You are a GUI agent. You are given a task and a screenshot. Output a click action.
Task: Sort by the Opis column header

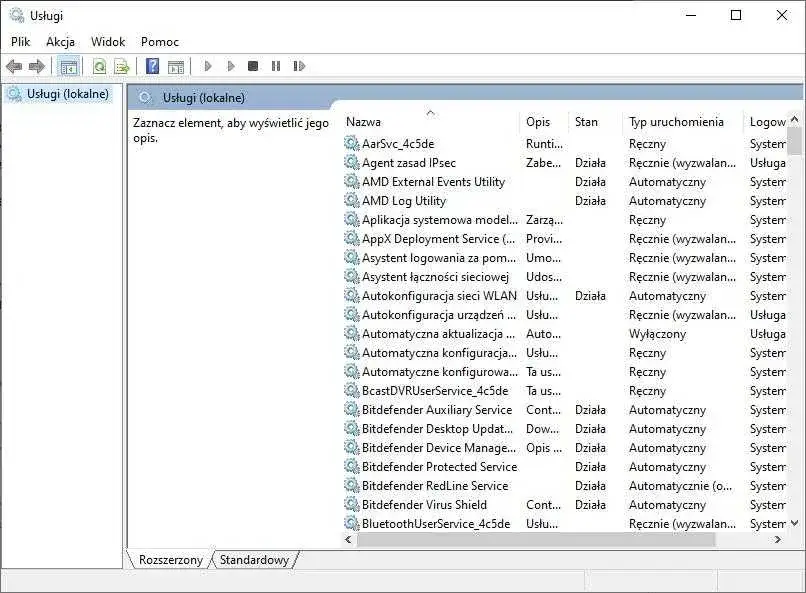point(544,122)
